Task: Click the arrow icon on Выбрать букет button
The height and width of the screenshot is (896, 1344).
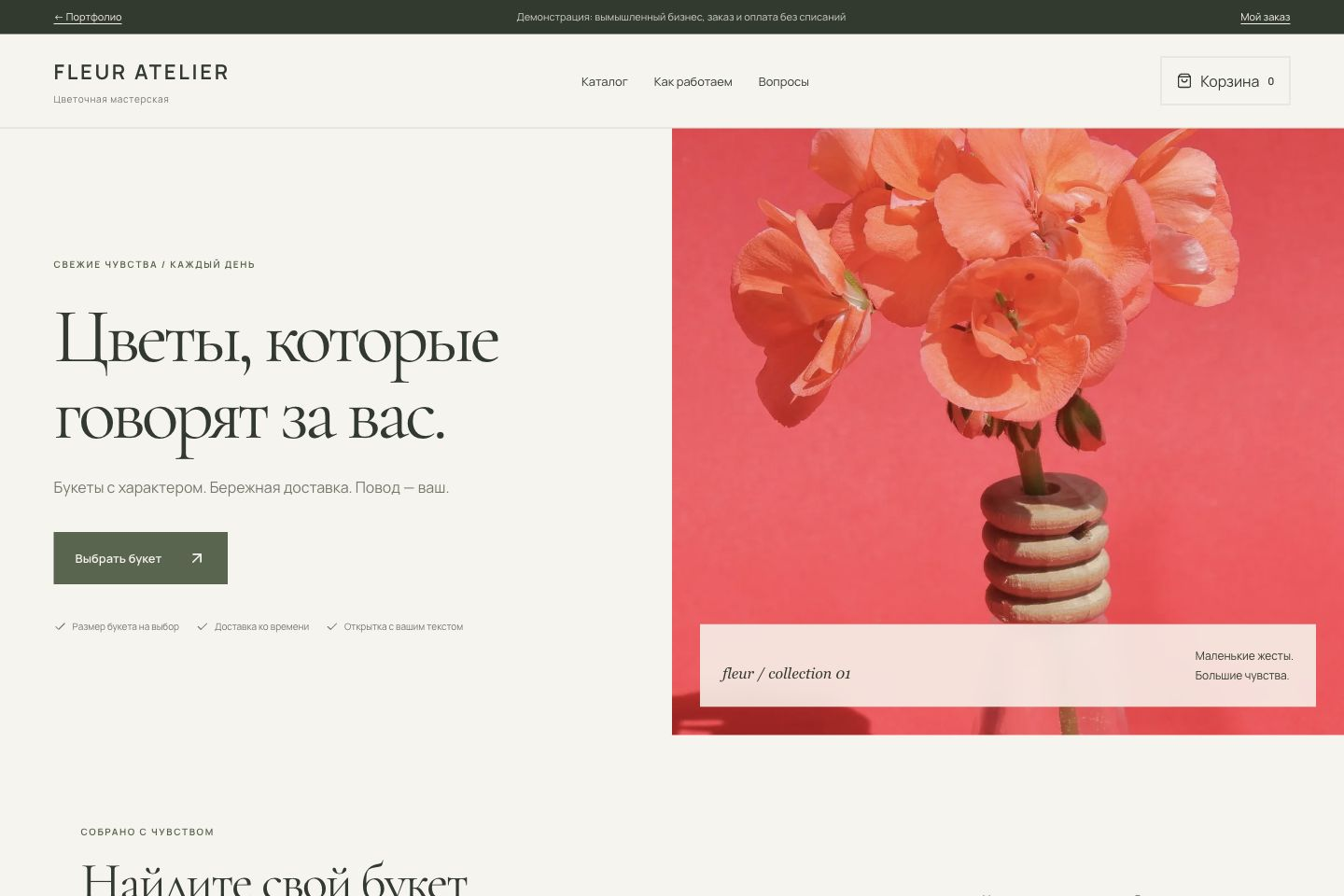Action: coord(196,558)
